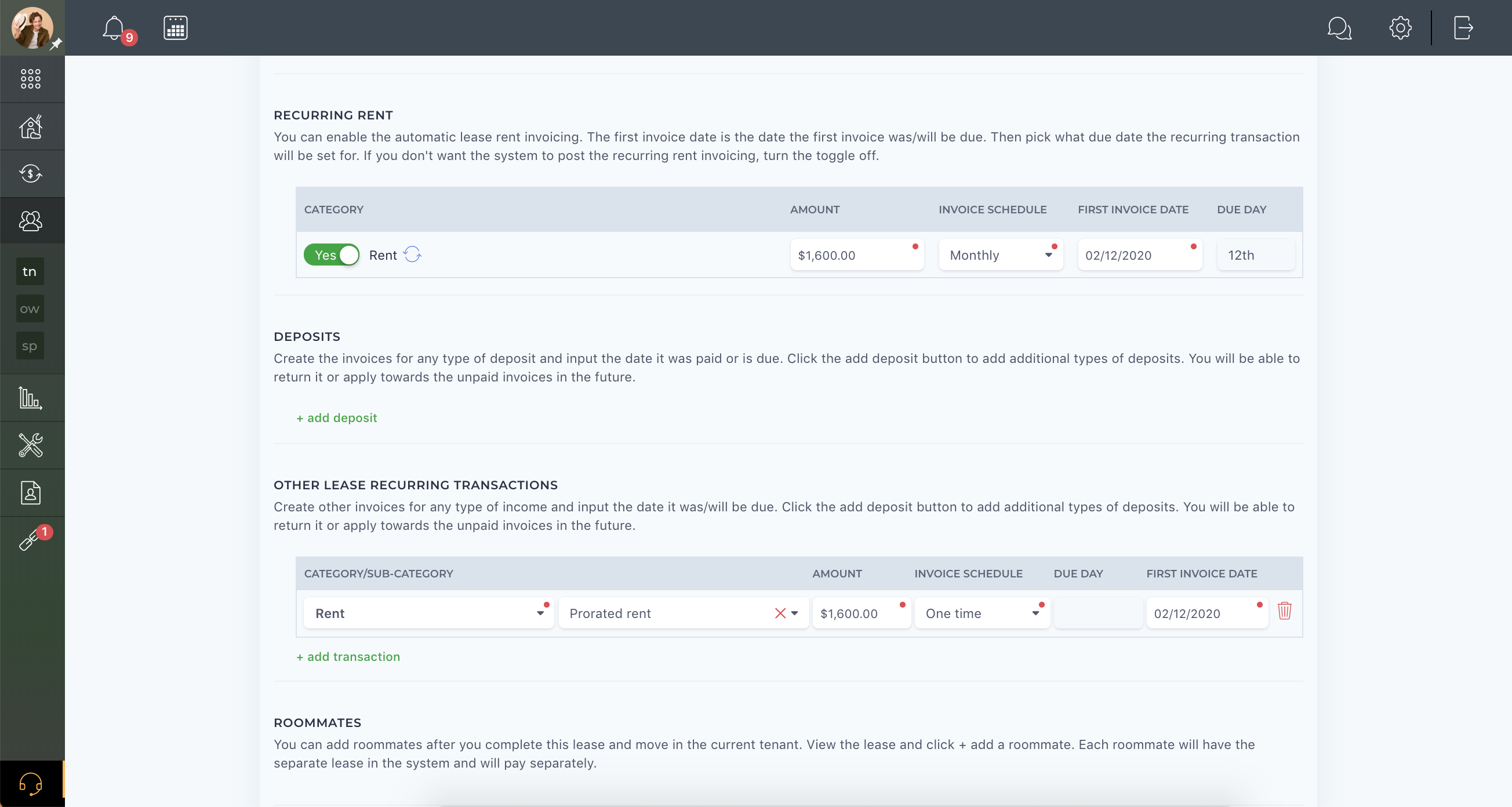The image size is (1512, 807).
Task: Open the maintenance tools icon in sidebar
Action: click(31, 445)
